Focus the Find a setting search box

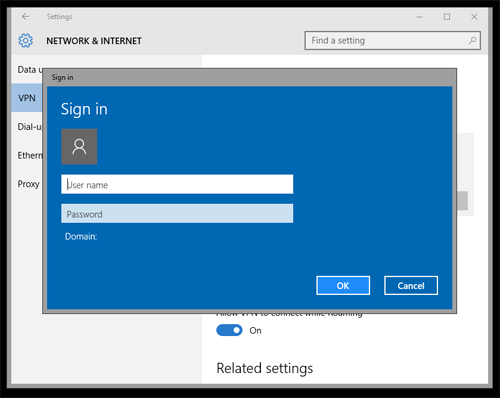pos(392,41)
